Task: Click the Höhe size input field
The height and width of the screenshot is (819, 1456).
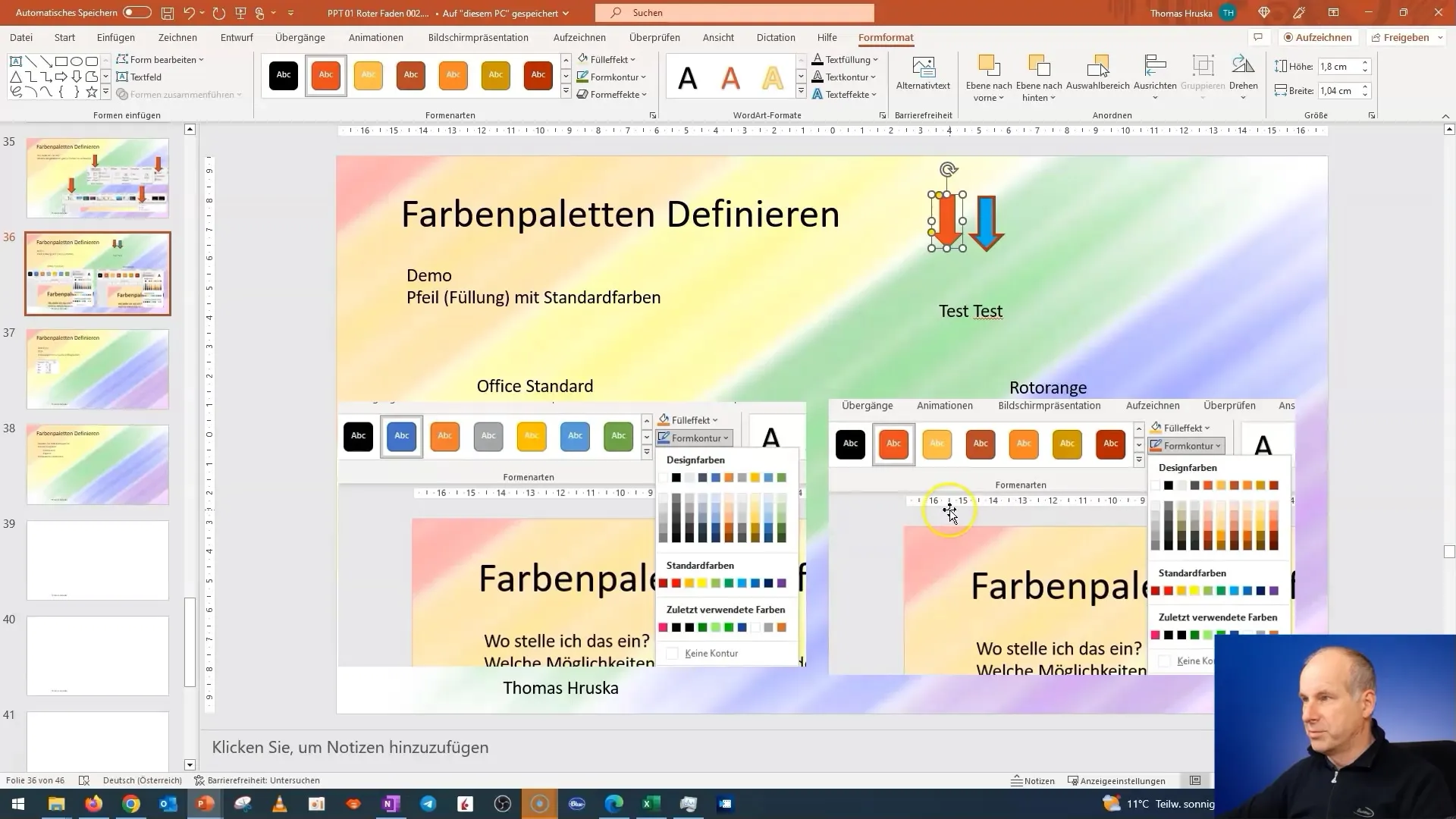Action: tap(1338, 67)
